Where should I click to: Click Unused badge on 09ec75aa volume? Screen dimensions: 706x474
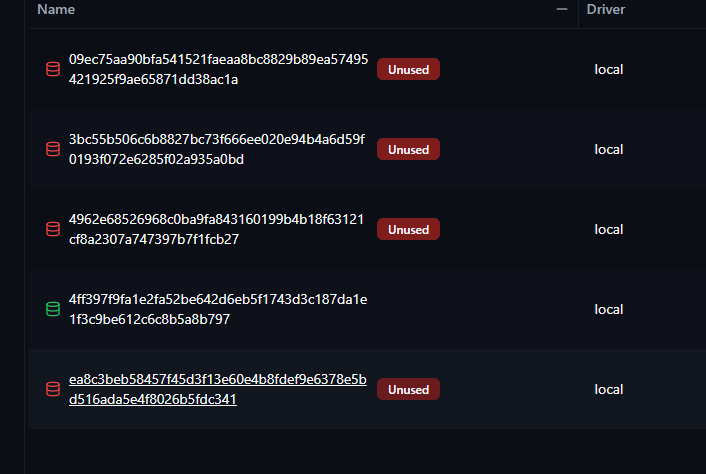click(x=408, y=70)
